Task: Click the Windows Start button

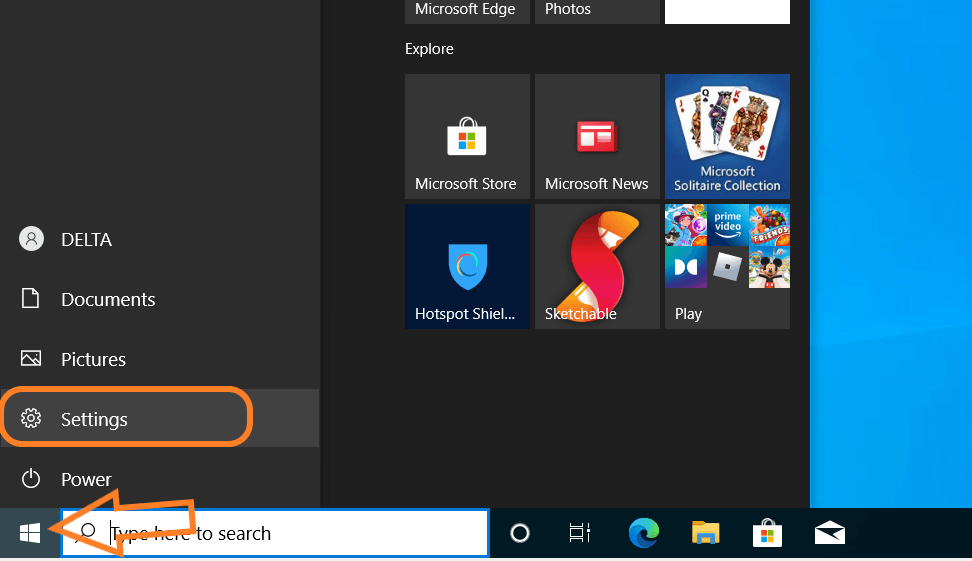Action: (x=30, y=534)
